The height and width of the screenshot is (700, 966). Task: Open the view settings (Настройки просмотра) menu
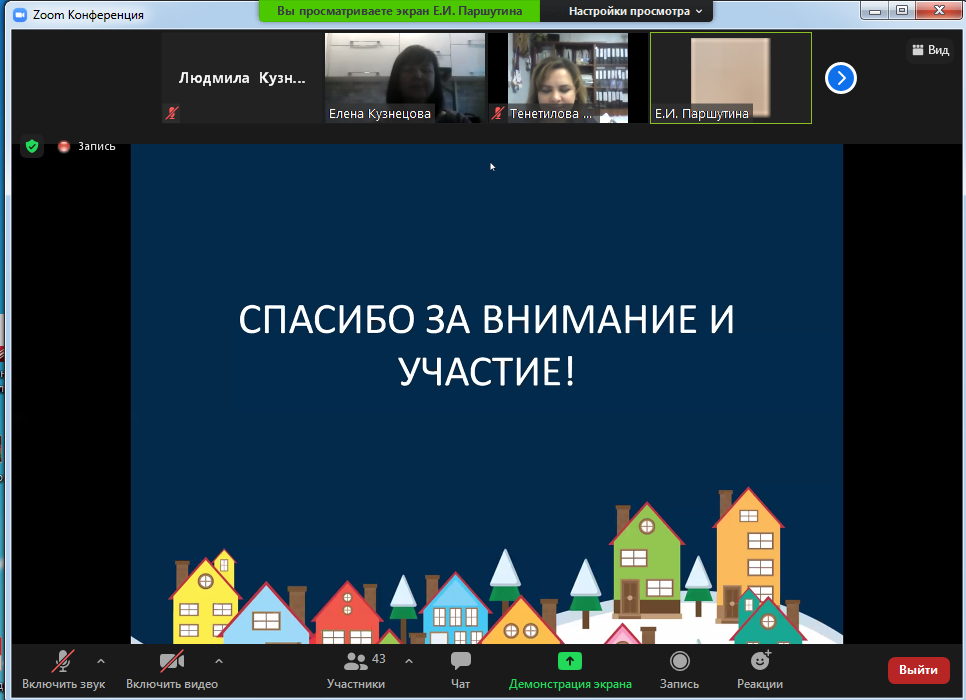coord(635,11)
